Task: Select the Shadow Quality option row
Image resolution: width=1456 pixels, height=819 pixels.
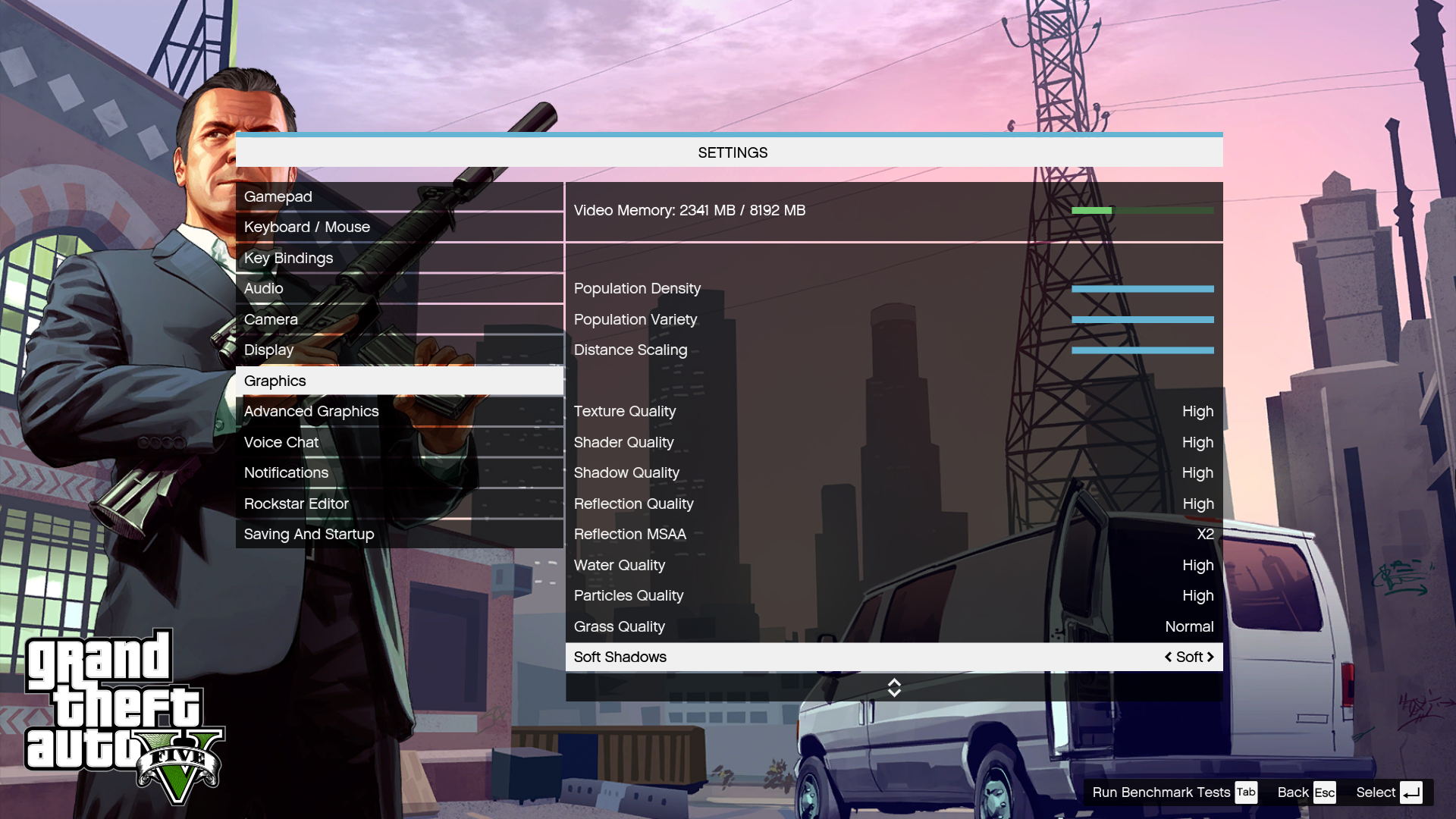Action: click(x=893, y=472)
